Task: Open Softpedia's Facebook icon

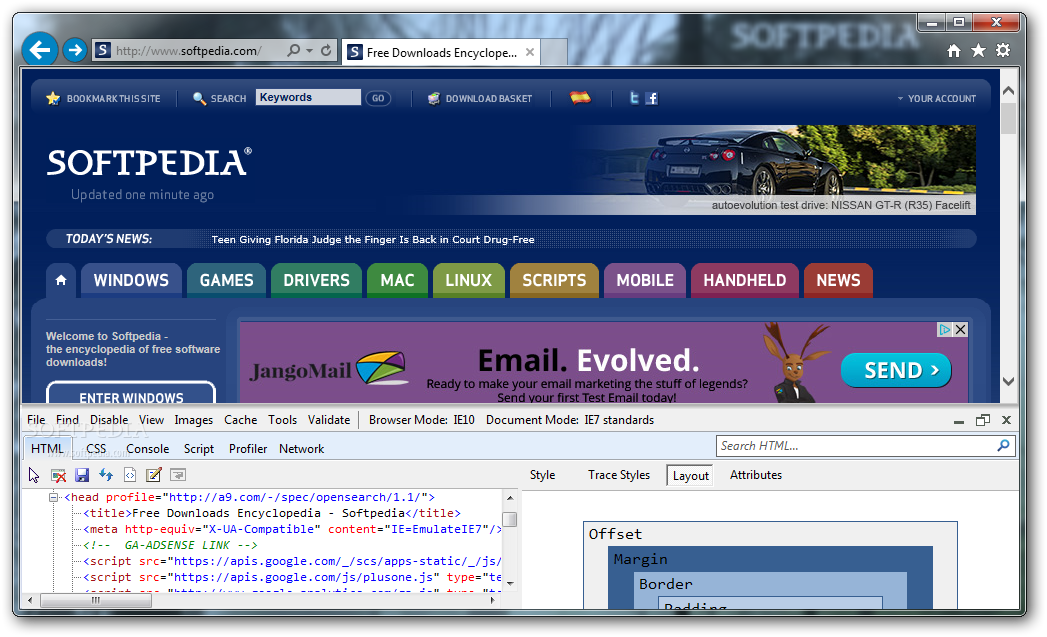Action: pyautogui.click(x=652, y=98)
